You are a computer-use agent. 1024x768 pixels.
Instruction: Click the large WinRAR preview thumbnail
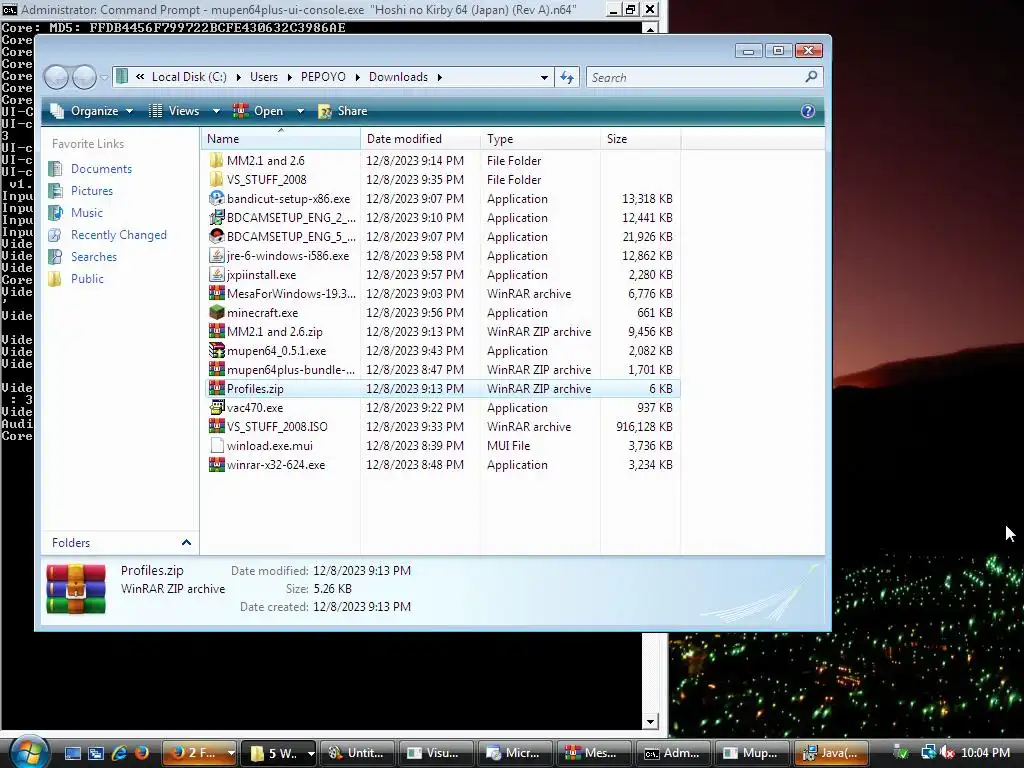pos(76,588)
